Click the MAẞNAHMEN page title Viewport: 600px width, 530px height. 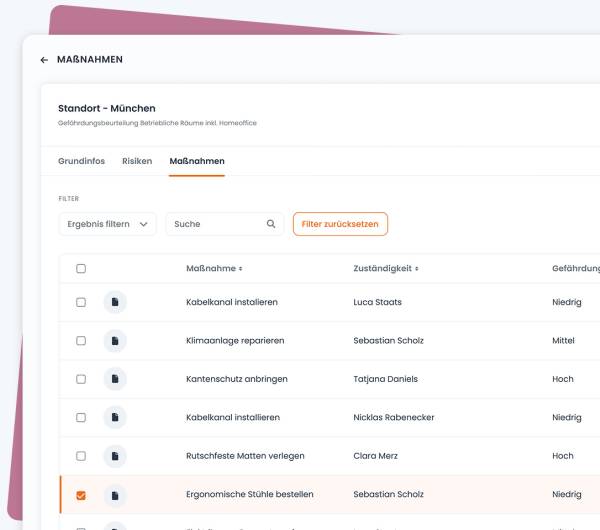90,60
